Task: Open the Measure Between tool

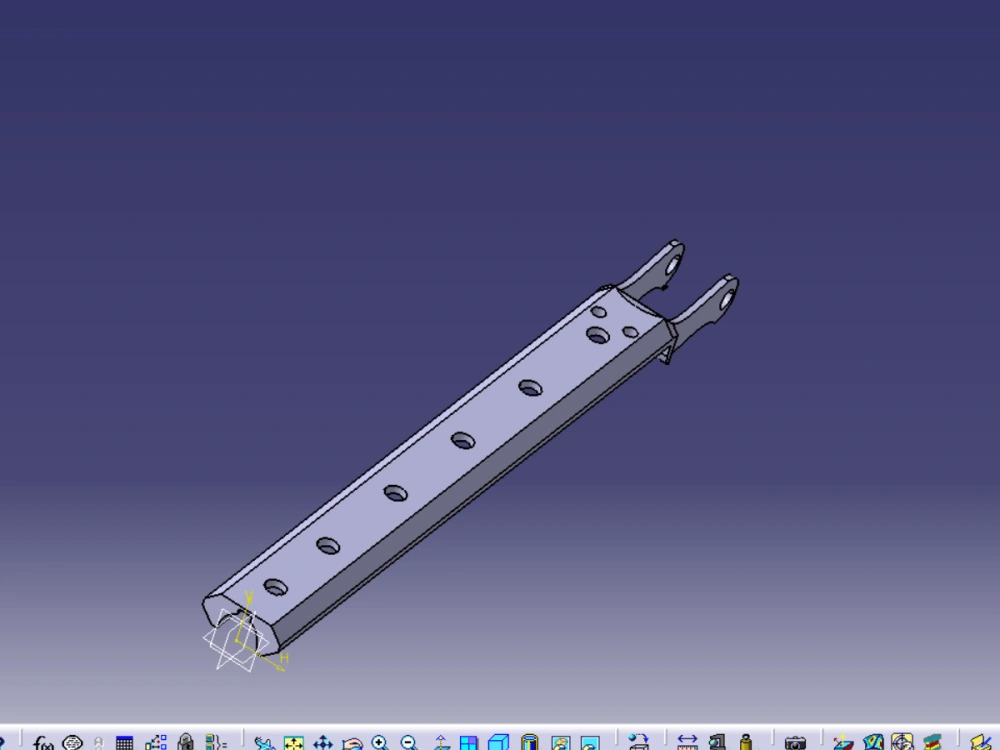Action: pyautogui.click(x=687, y=743)
